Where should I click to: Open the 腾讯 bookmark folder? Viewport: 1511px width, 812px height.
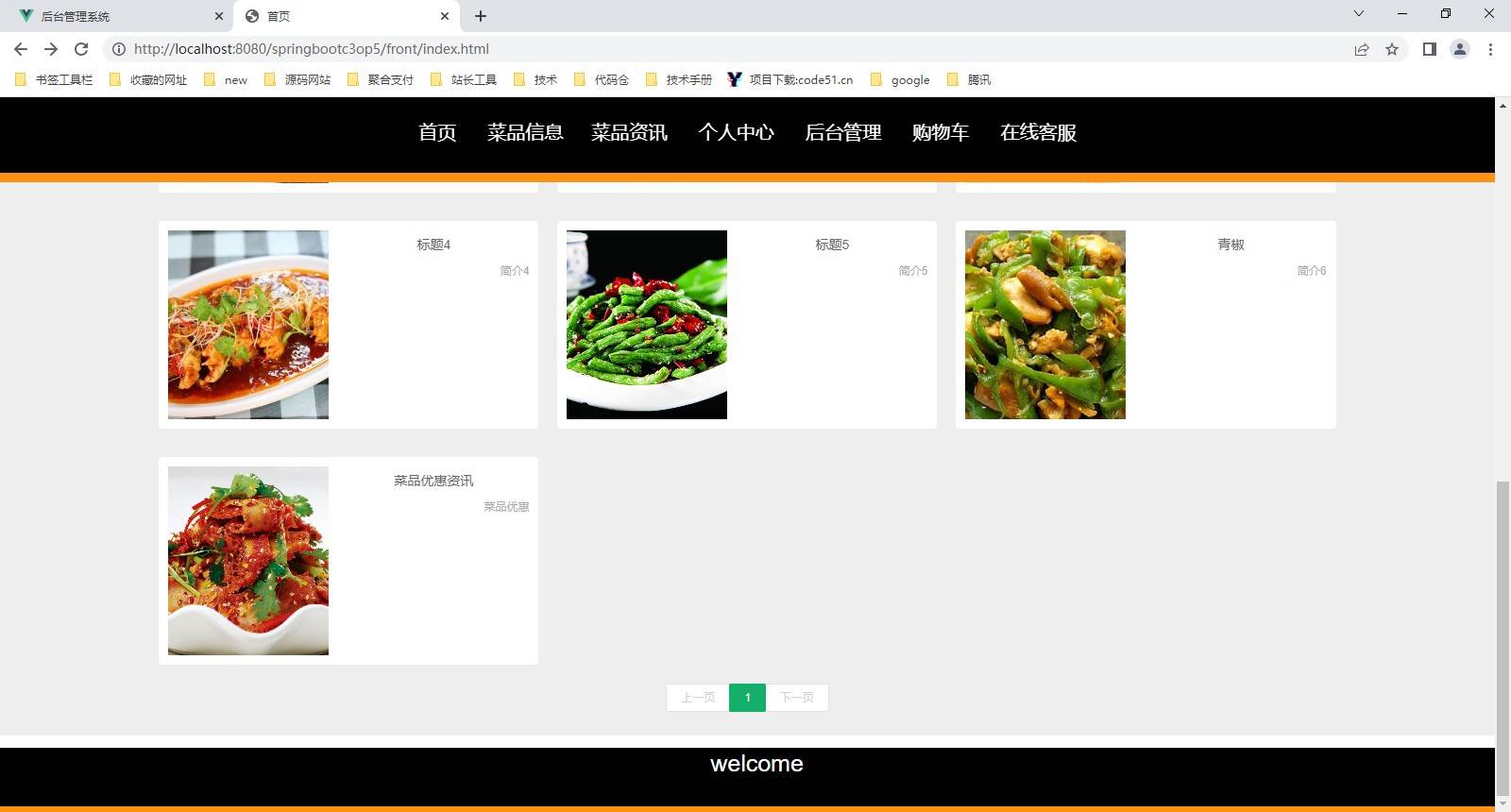pyautogui.click(x=969, y=80)
